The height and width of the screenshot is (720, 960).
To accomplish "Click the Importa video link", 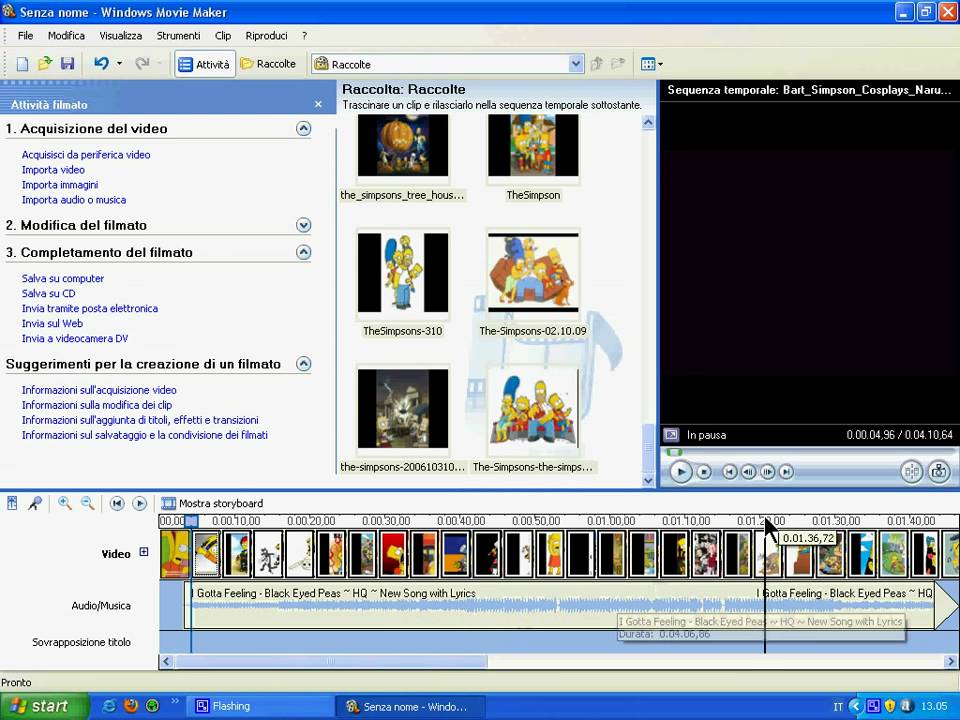I will coord(53,170).
